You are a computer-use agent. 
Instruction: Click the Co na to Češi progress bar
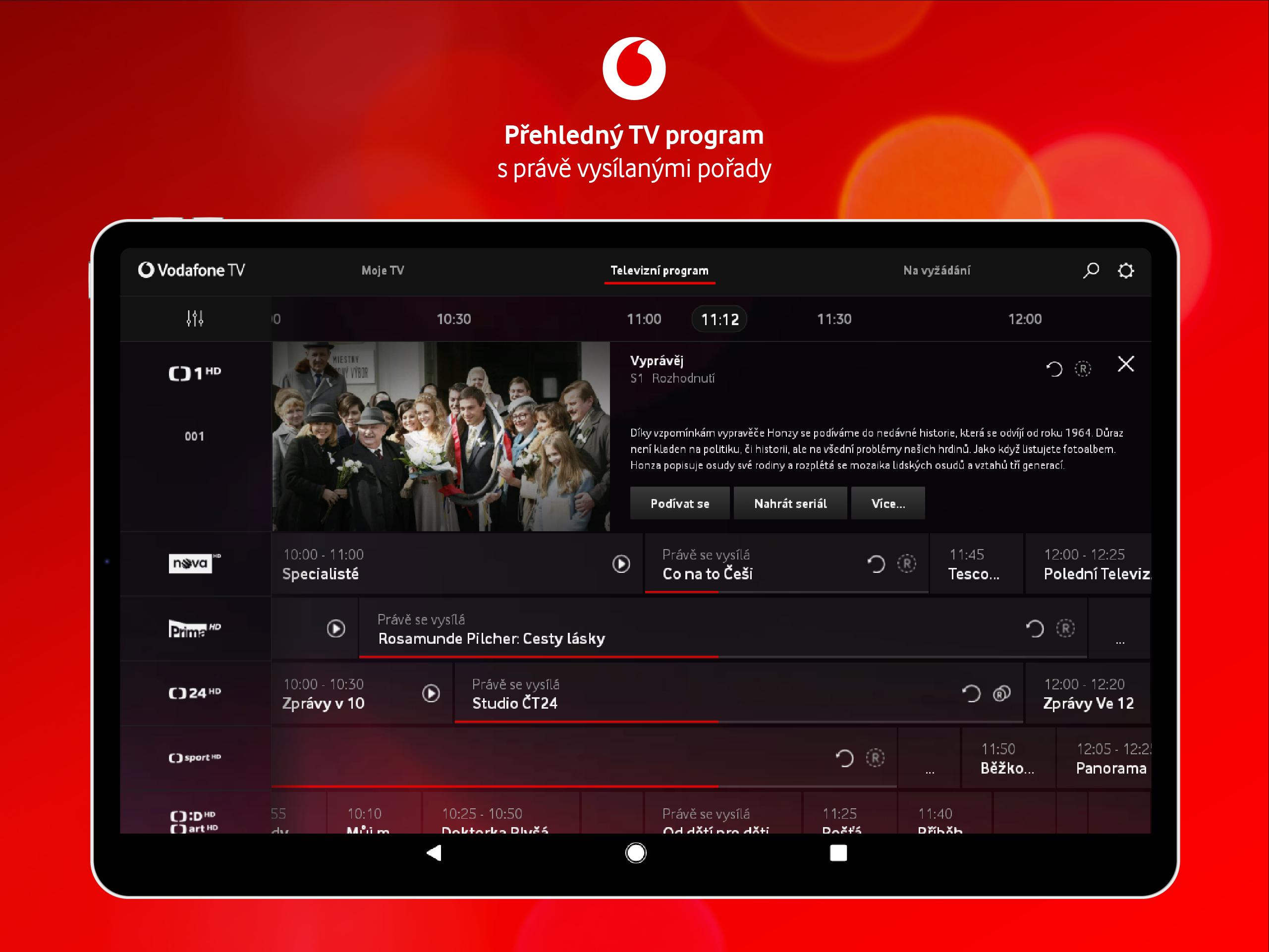[x=786, y=592]
